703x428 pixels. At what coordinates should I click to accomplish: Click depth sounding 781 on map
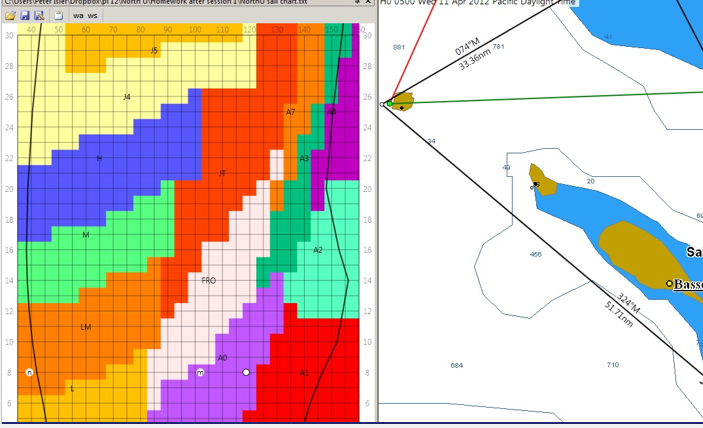(499, 46)
